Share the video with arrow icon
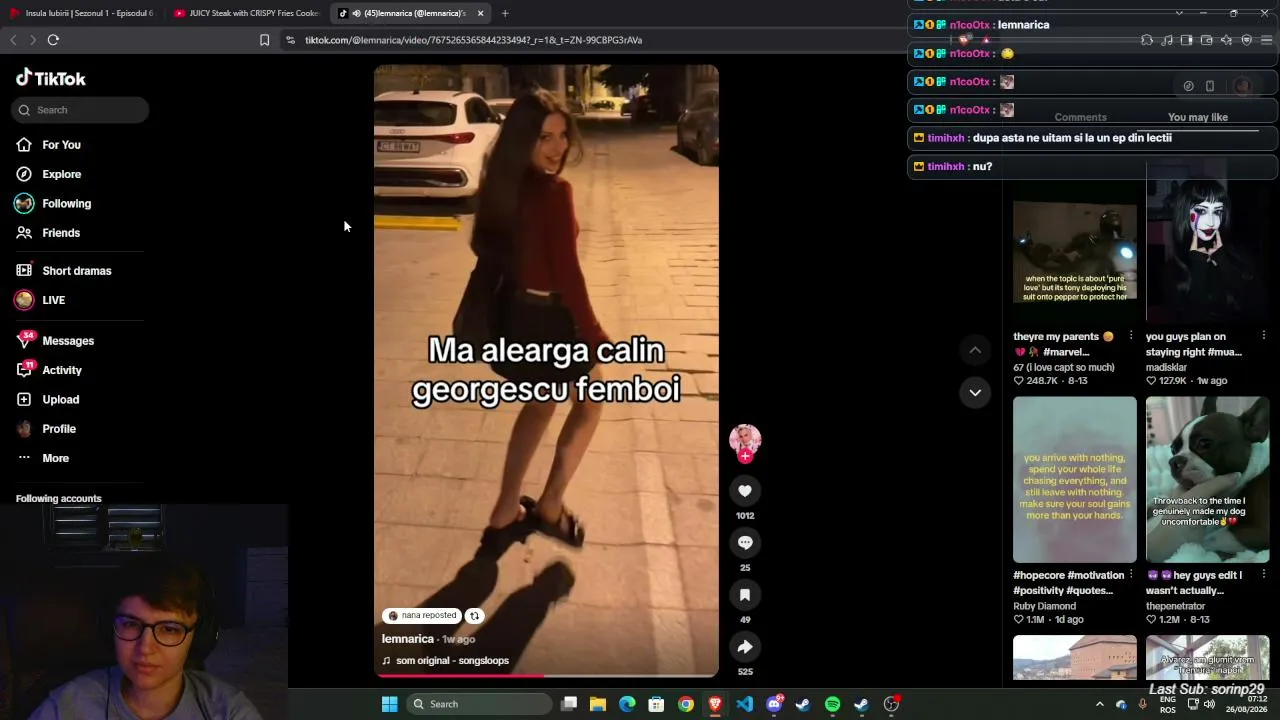 (x=745, y=647)
